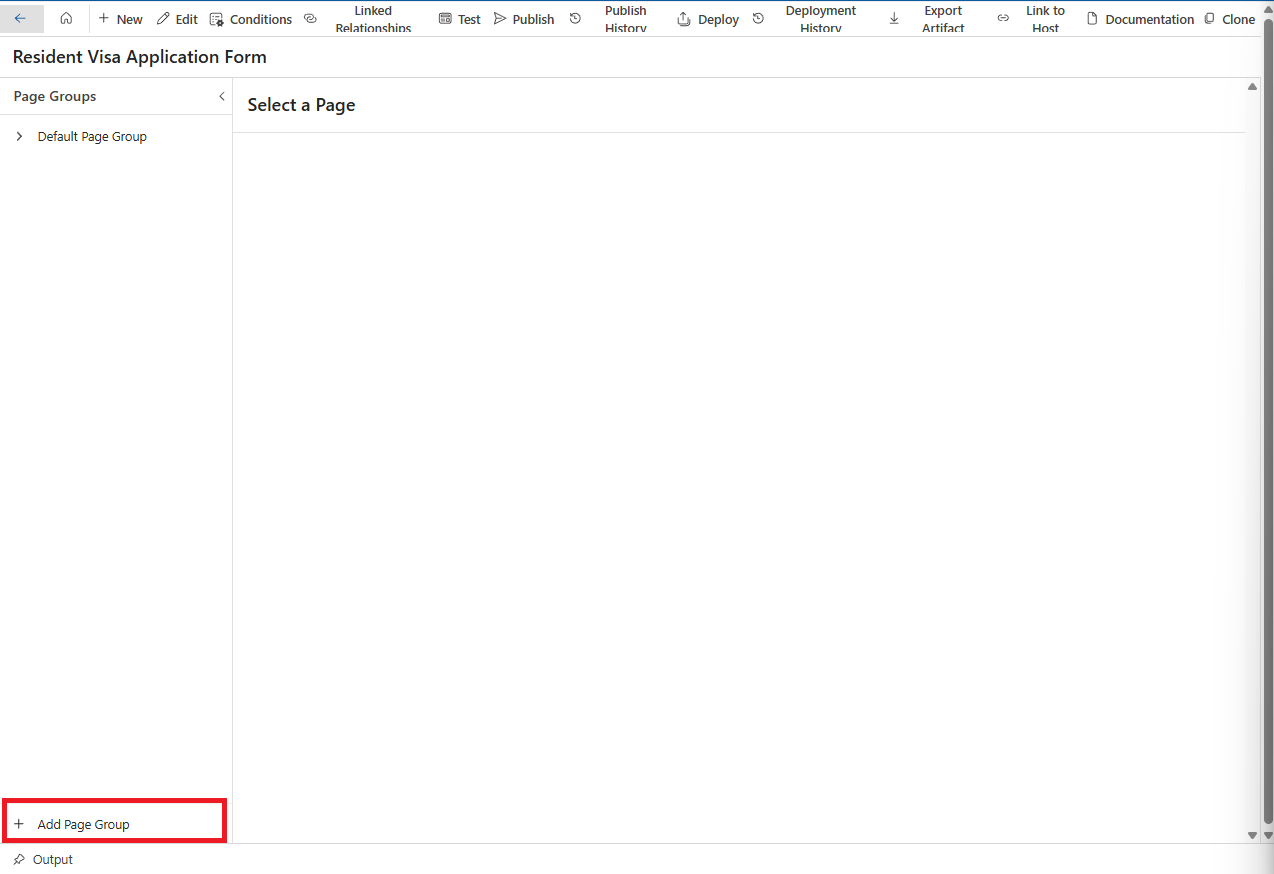
Task: Click the Export Artifact download icon
Action: click(x=894, y=19)
